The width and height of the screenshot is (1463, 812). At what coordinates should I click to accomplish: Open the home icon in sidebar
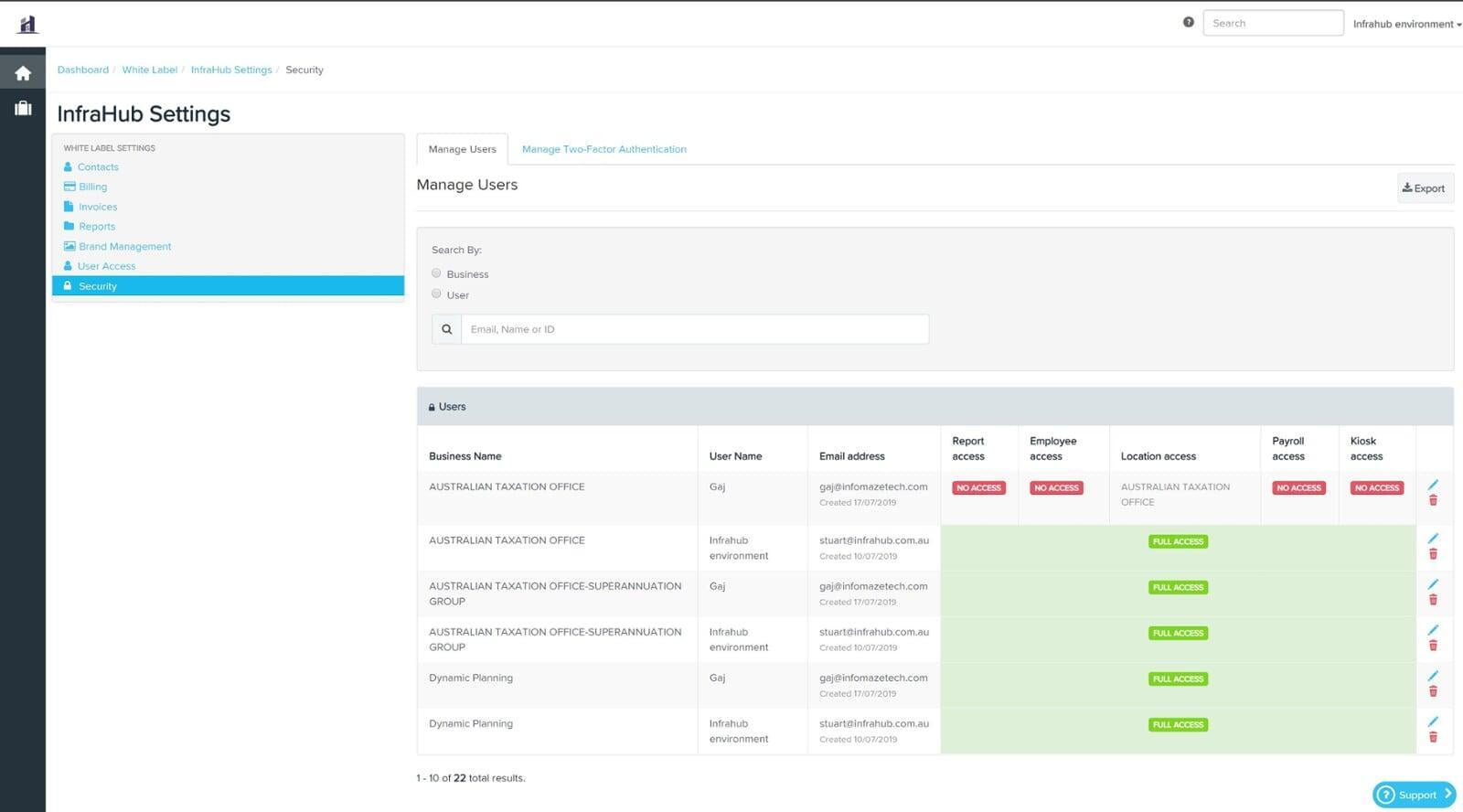click(x=23, y=73)
